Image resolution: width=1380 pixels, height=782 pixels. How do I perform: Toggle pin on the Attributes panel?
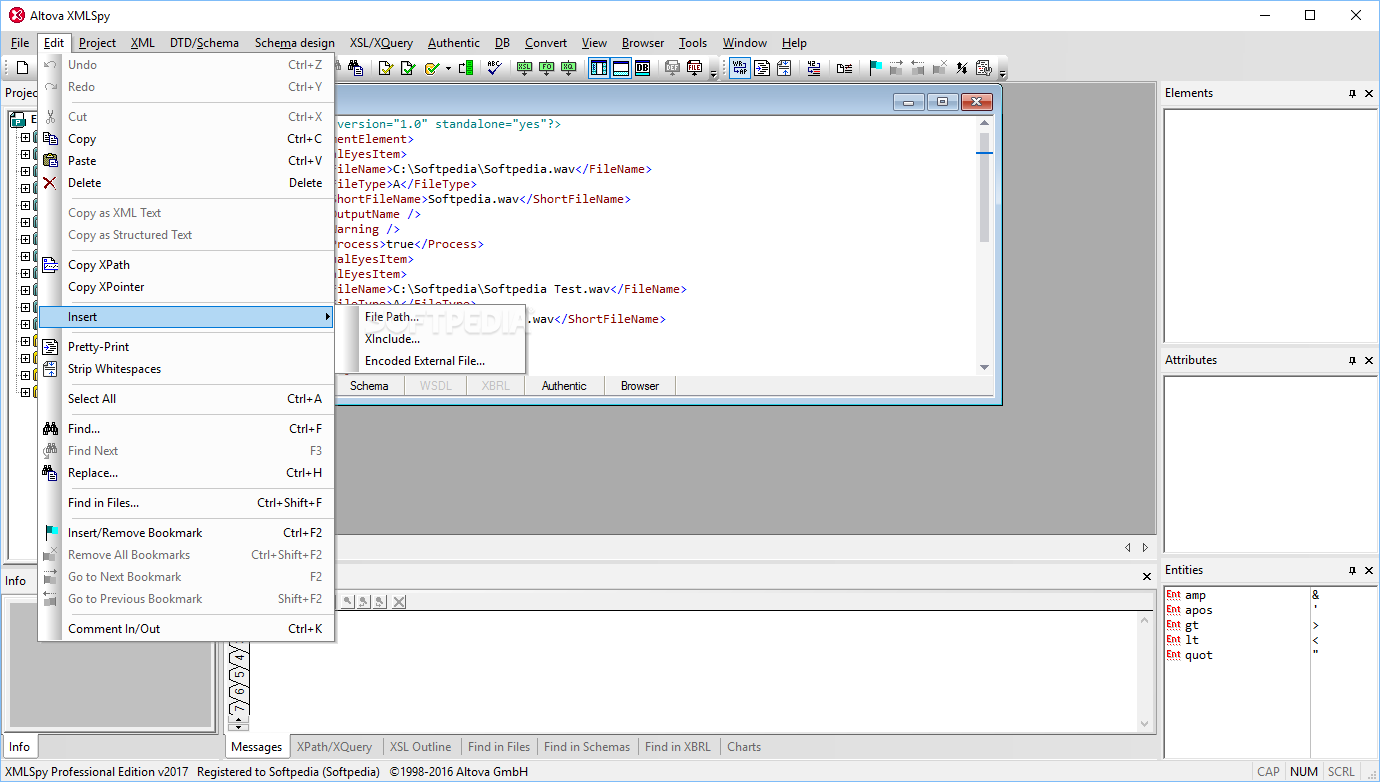pos(1352,360)
